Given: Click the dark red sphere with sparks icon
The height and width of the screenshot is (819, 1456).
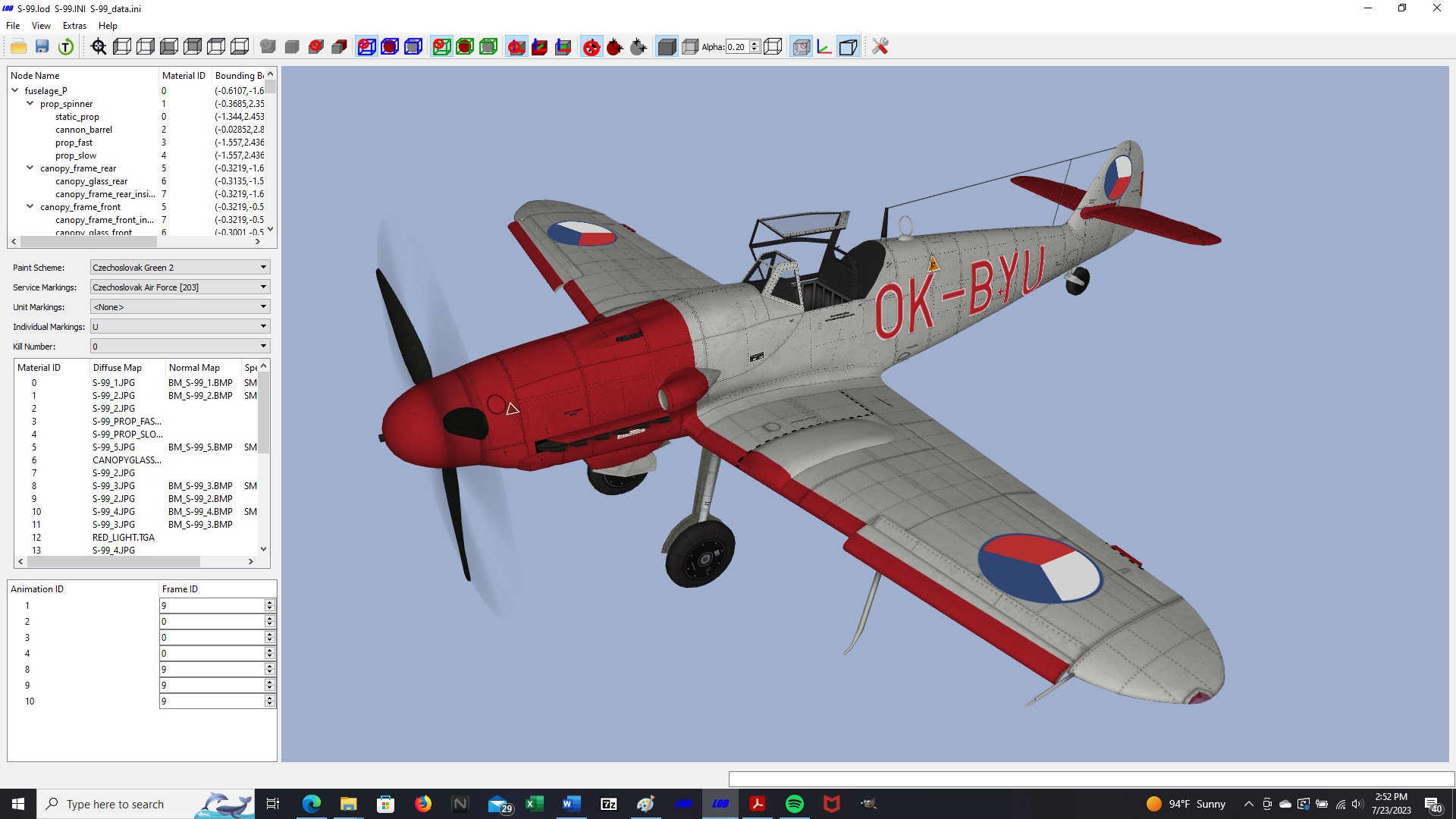Looking at the screenshot, I should click(615, 47).
